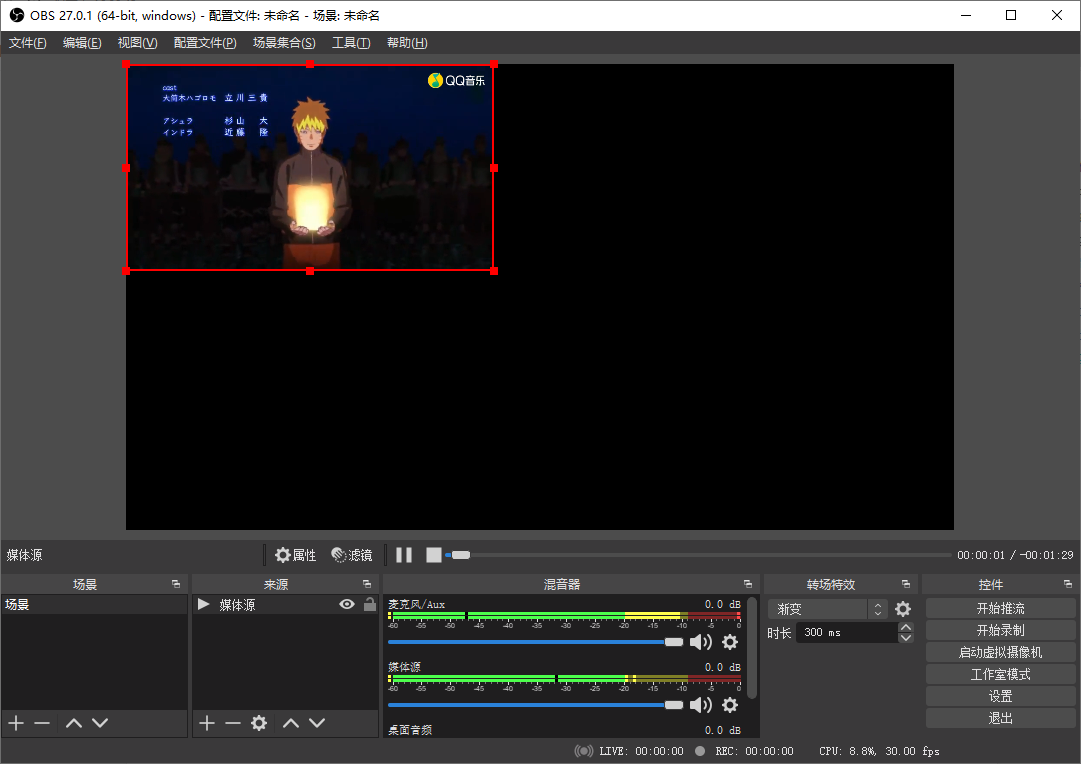Click top-center resize handle of preview source
This screenshot has width=1081, height=764.
310,64
